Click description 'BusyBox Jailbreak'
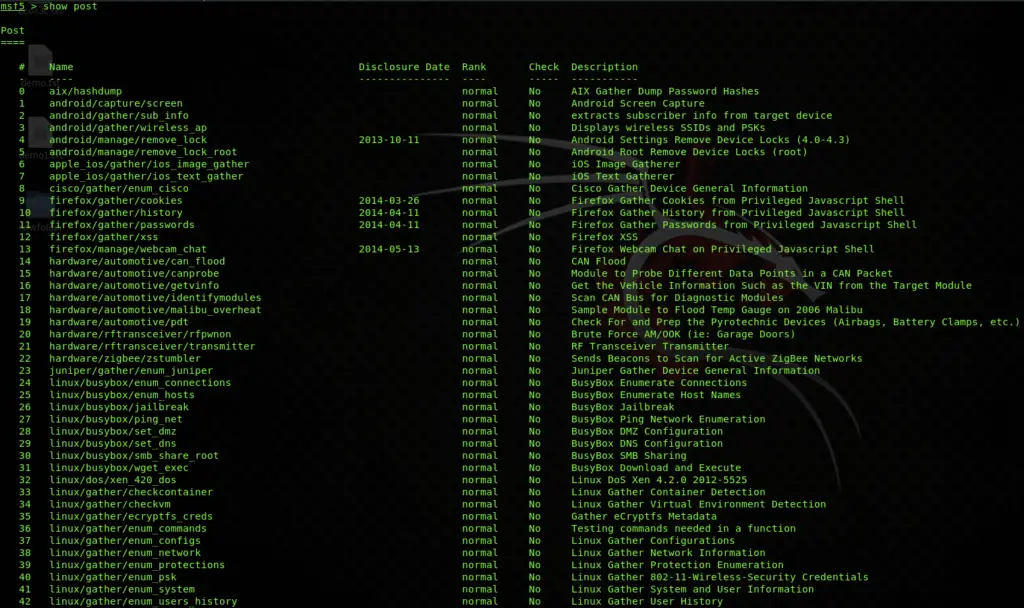 [x=622, y=408]
